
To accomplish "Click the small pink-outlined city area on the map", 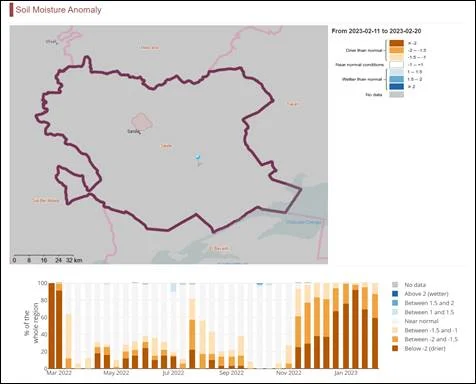I will (x=142, y=121).
